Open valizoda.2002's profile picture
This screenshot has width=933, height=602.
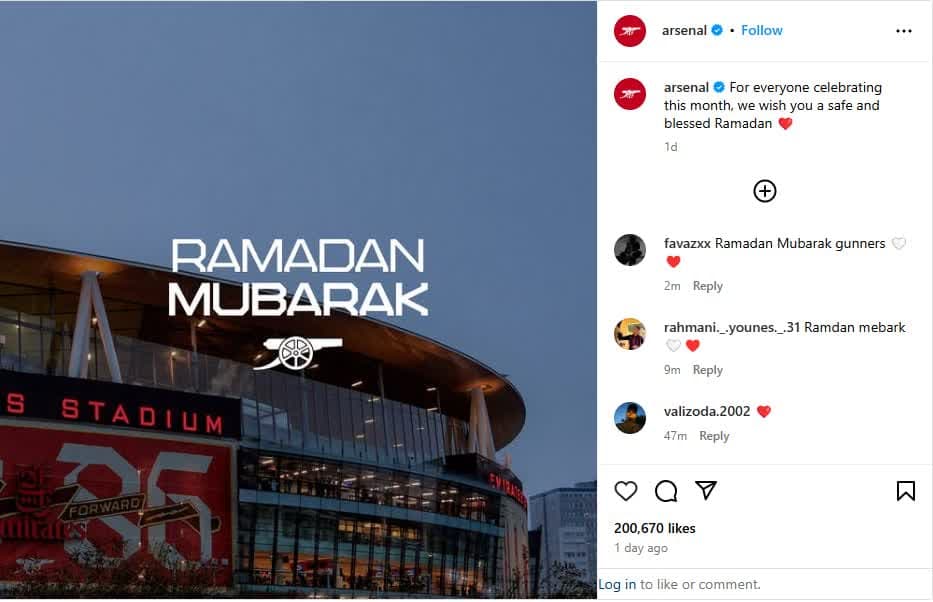coord(630,418)
